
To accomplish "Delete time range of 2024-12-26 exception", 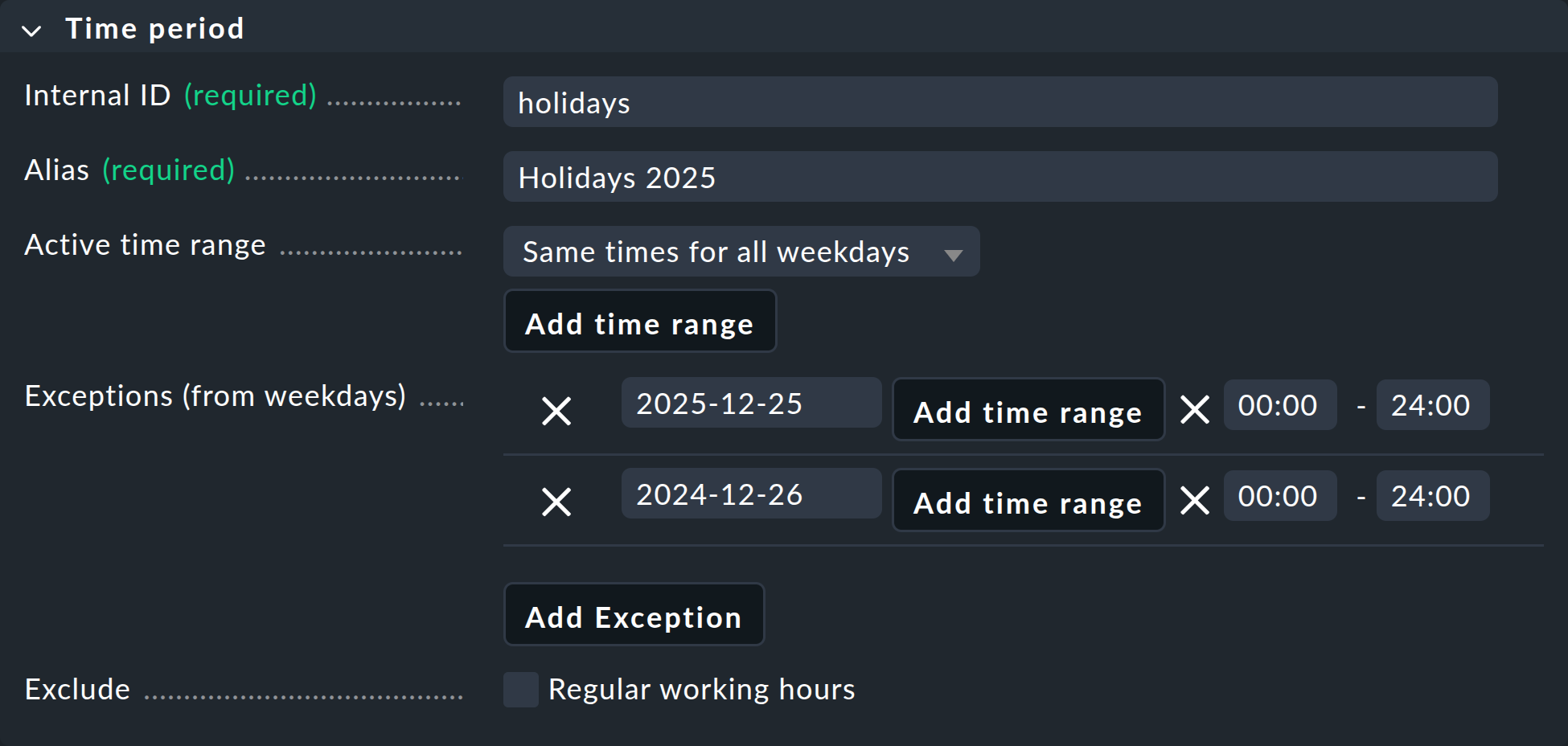I will [x=1195, y=500].
